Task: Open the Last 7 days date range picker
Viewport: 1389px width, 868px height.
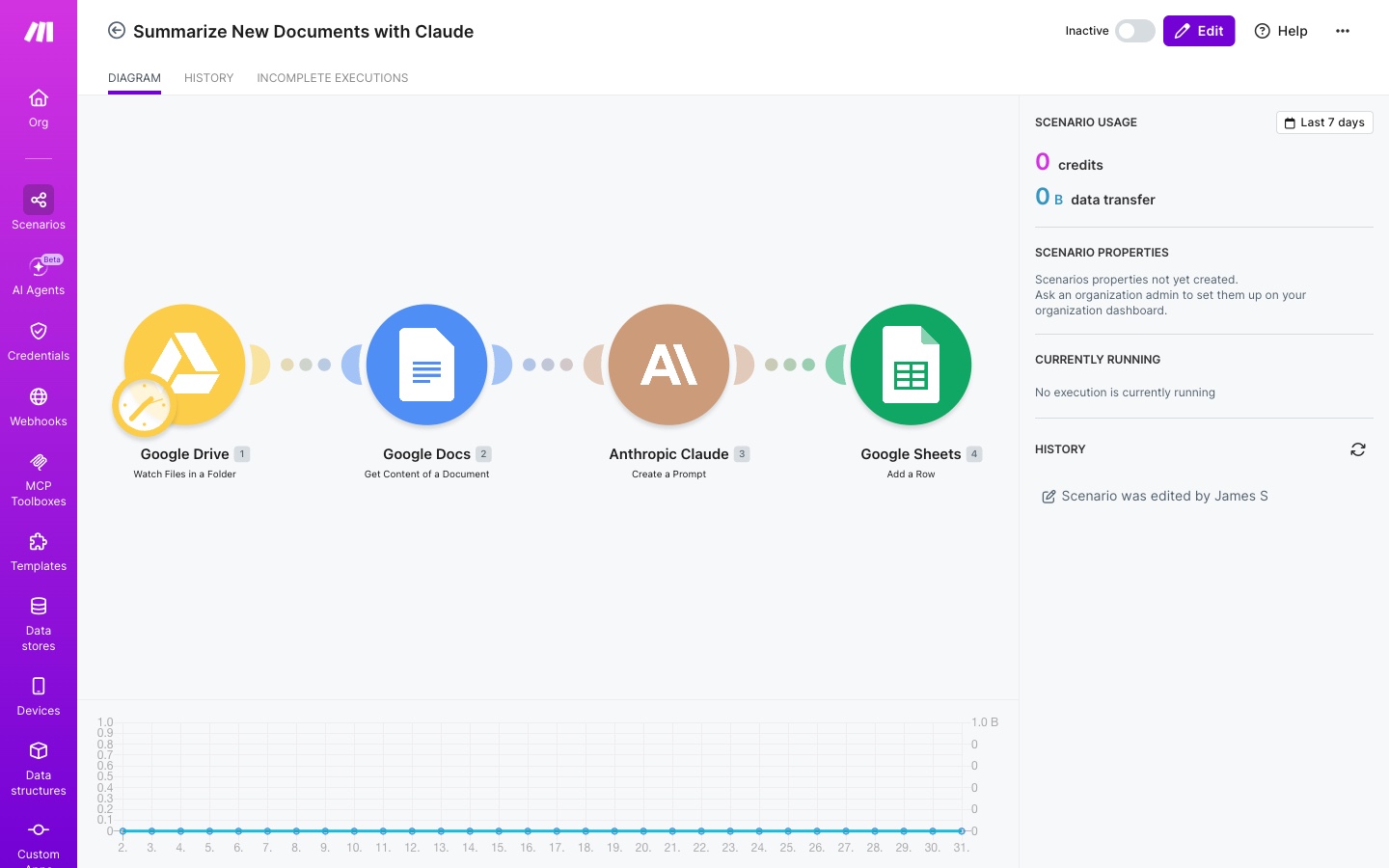Action: (x=1324, y=122)
